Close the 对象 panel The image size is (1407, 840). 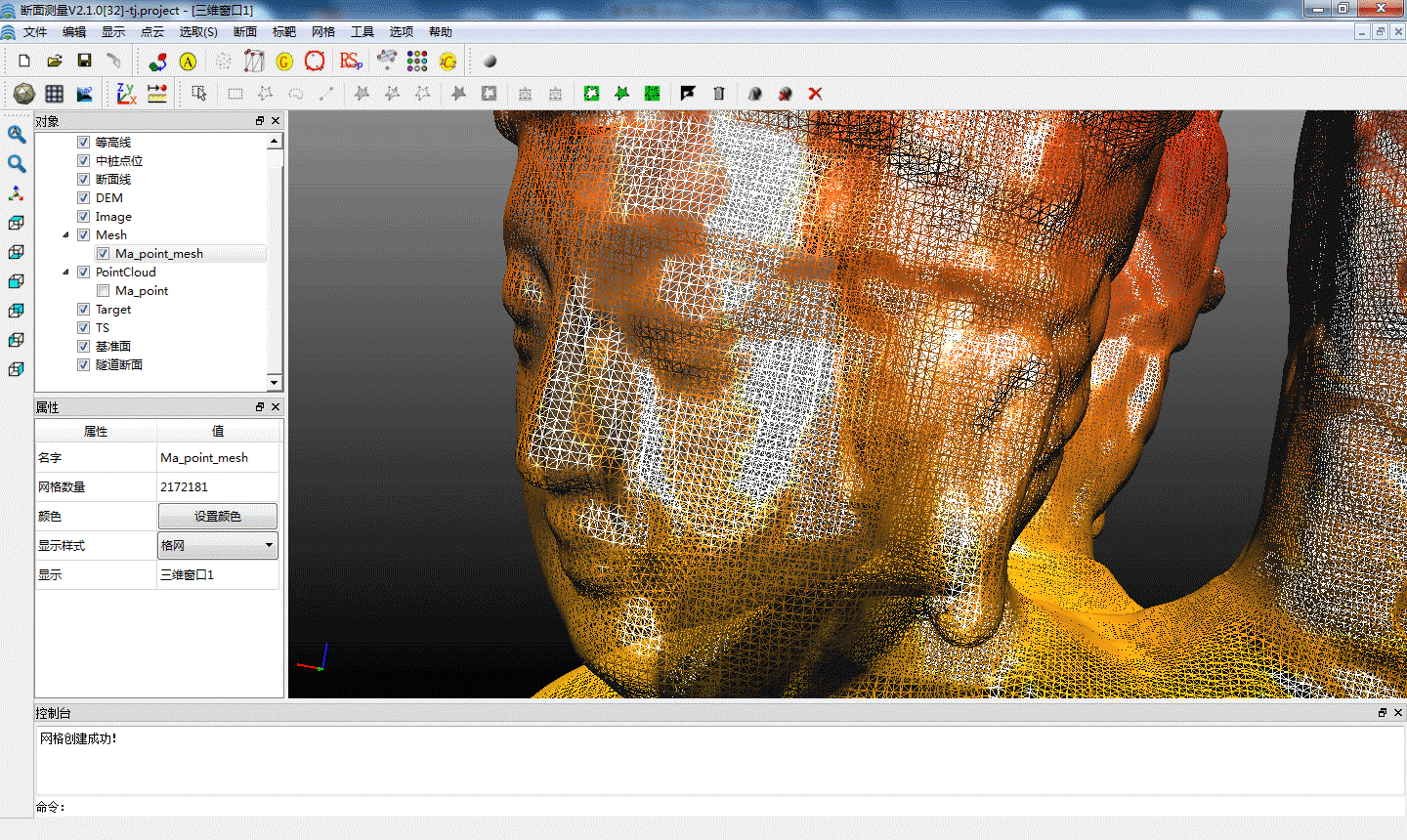(276, 121)
